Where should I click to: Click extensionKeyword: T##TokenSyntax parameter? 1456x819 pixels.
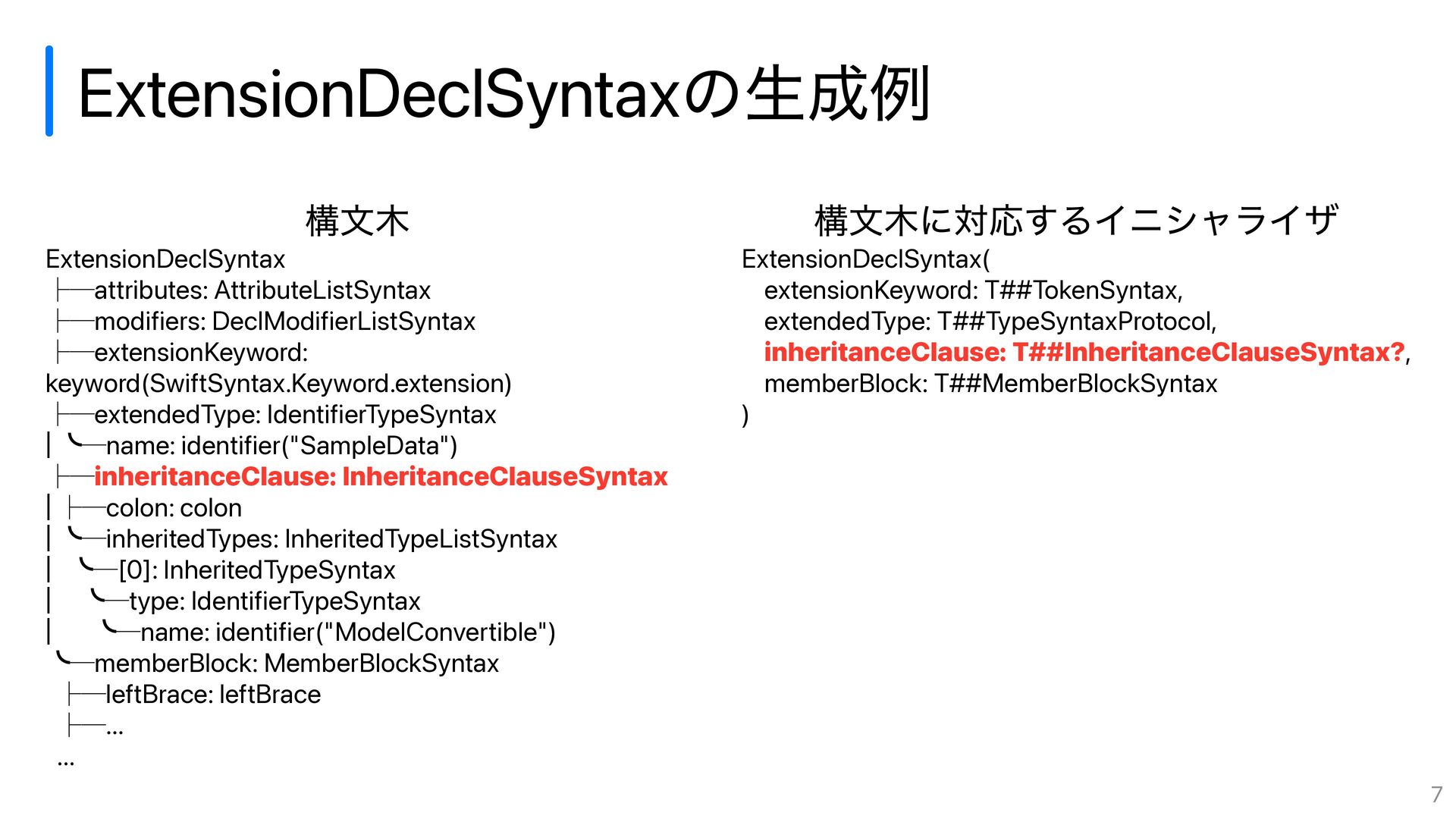point(973,290)
